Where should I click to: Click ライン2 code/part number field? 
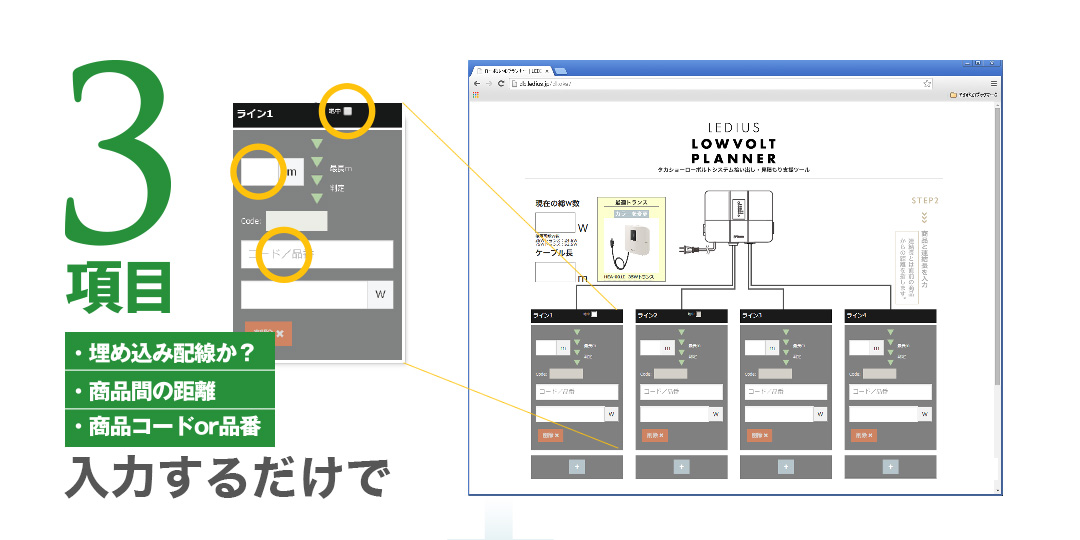click(681, 392)
